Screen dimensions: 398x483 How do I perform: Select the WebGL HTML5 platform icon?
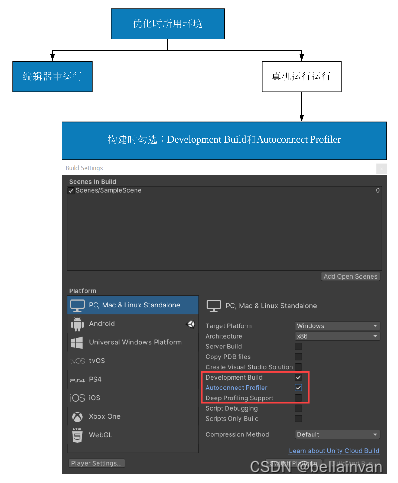pos(77,435)
